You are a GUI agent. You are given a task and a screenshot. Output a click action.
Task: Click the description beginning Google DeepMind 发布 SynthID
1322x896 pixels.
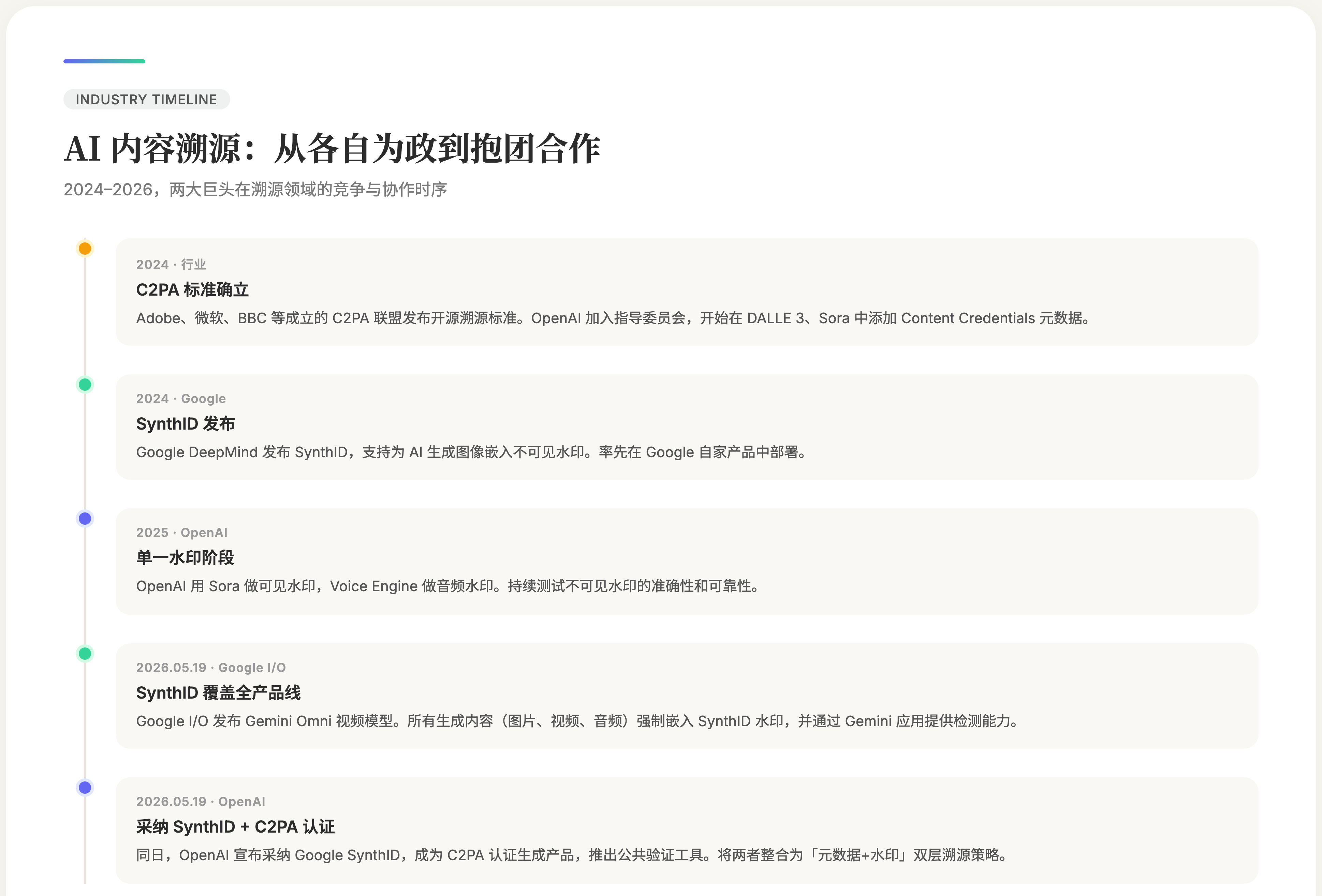pyautogui.click(x=472, y=452)
